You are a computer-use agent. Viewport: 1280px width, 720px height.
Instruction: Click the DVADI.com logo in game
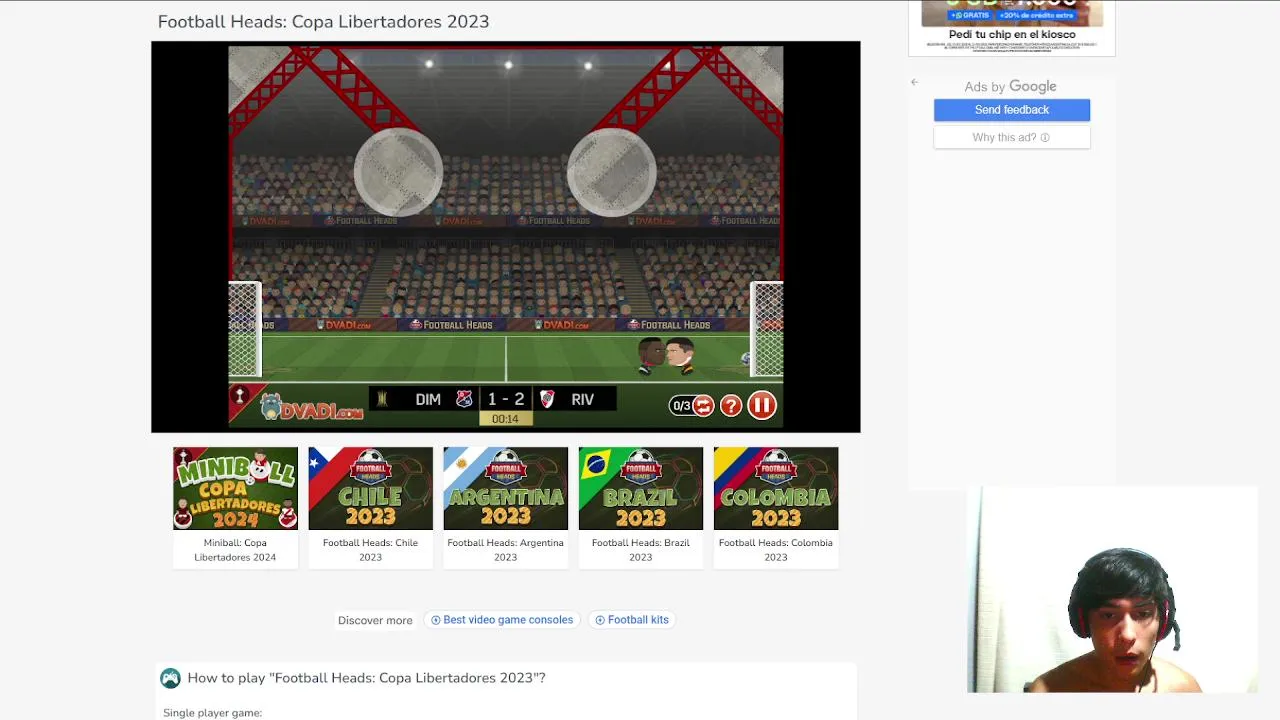pos(312,406)
